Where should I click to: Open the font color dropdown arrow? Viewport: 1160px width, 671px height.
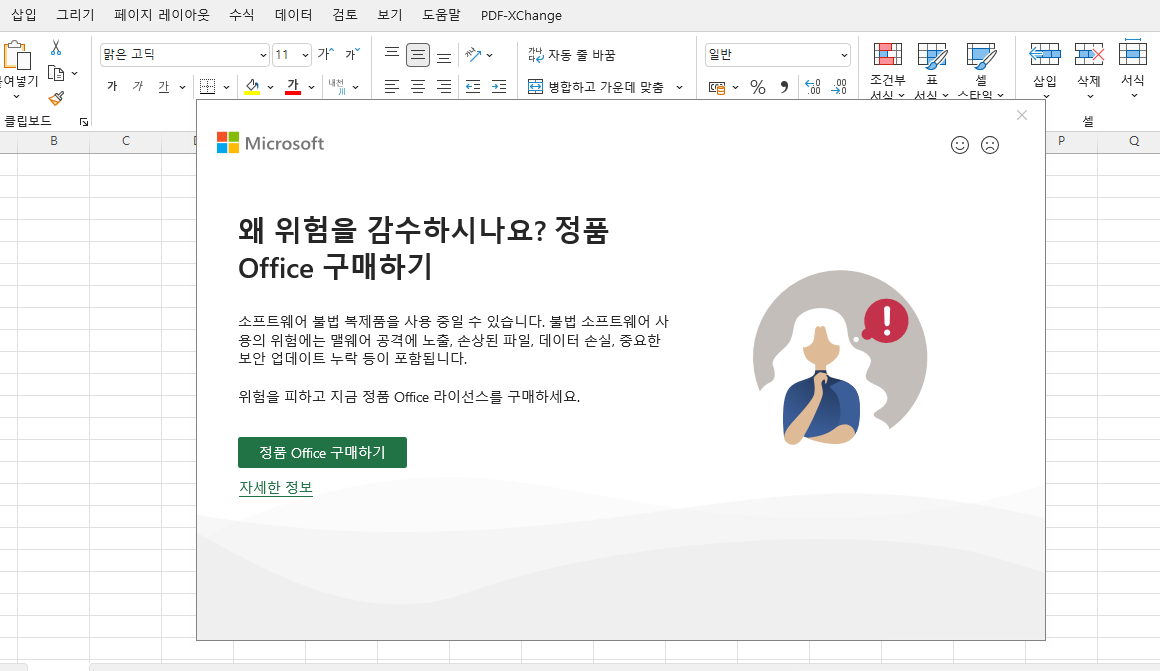[311, 87]
